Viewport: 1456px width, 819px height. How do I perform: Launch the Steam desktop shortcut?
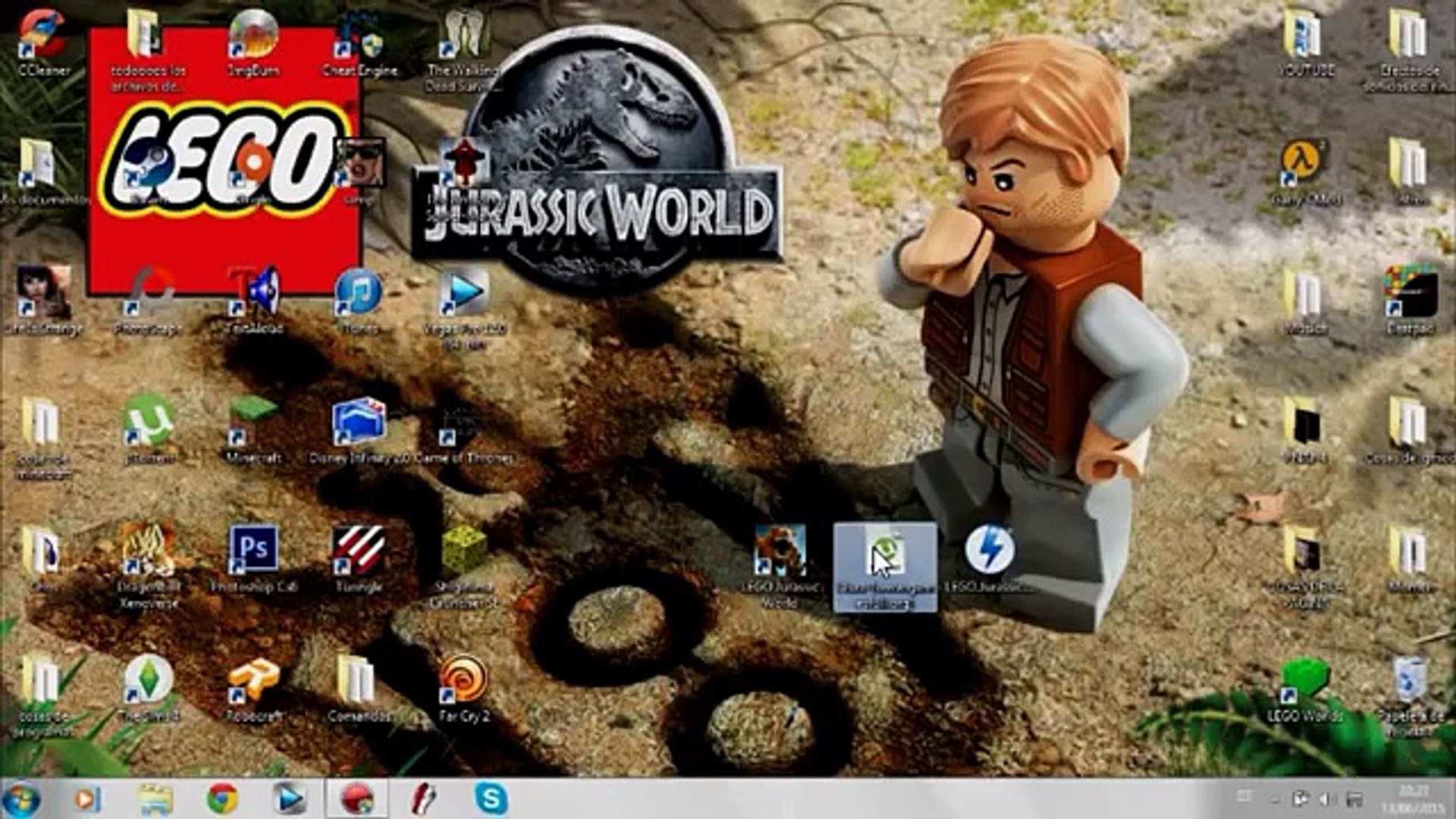(149, 171)
